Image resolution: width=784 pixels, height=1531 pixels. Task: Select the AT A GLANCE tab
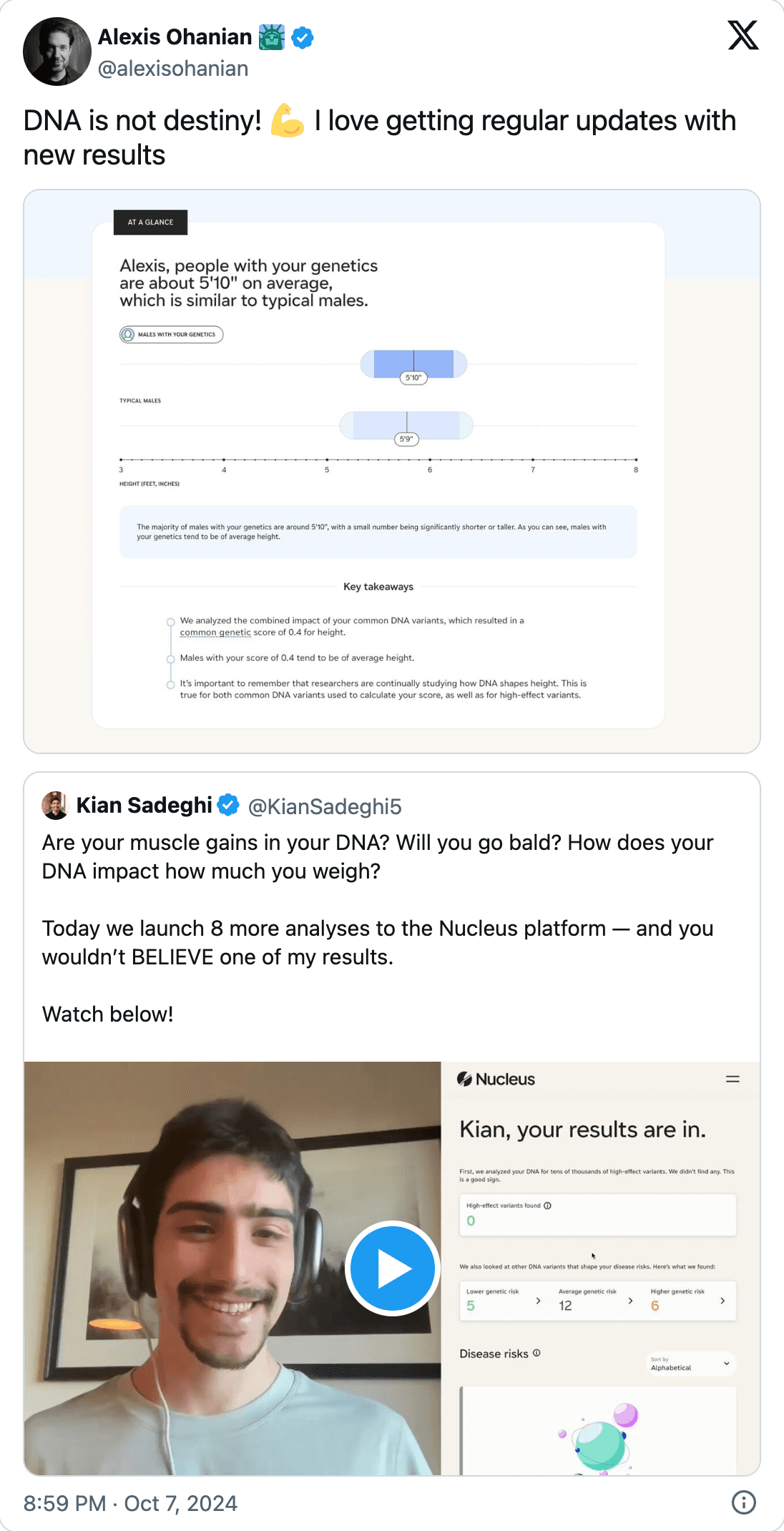(150, 222)
